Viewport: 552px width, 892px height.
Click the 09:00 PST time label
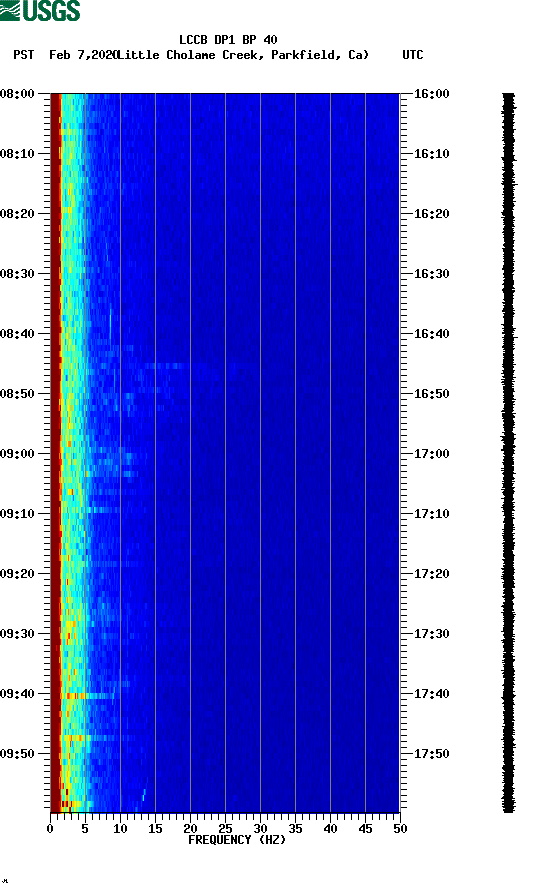[x=17, y=454]
